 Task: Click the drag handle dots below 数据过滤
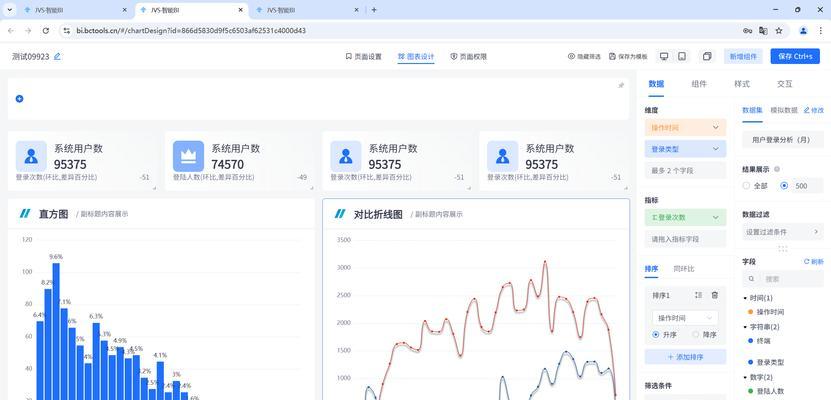coord(782,248)
